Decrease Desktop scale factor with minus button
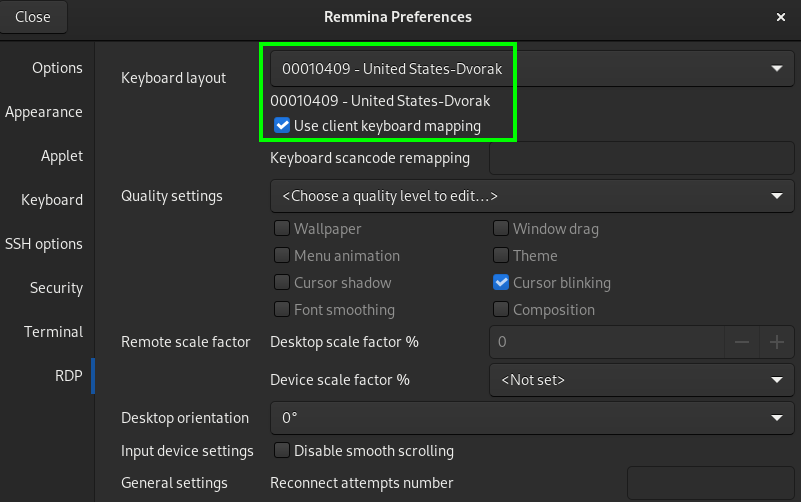 [742, 342]
